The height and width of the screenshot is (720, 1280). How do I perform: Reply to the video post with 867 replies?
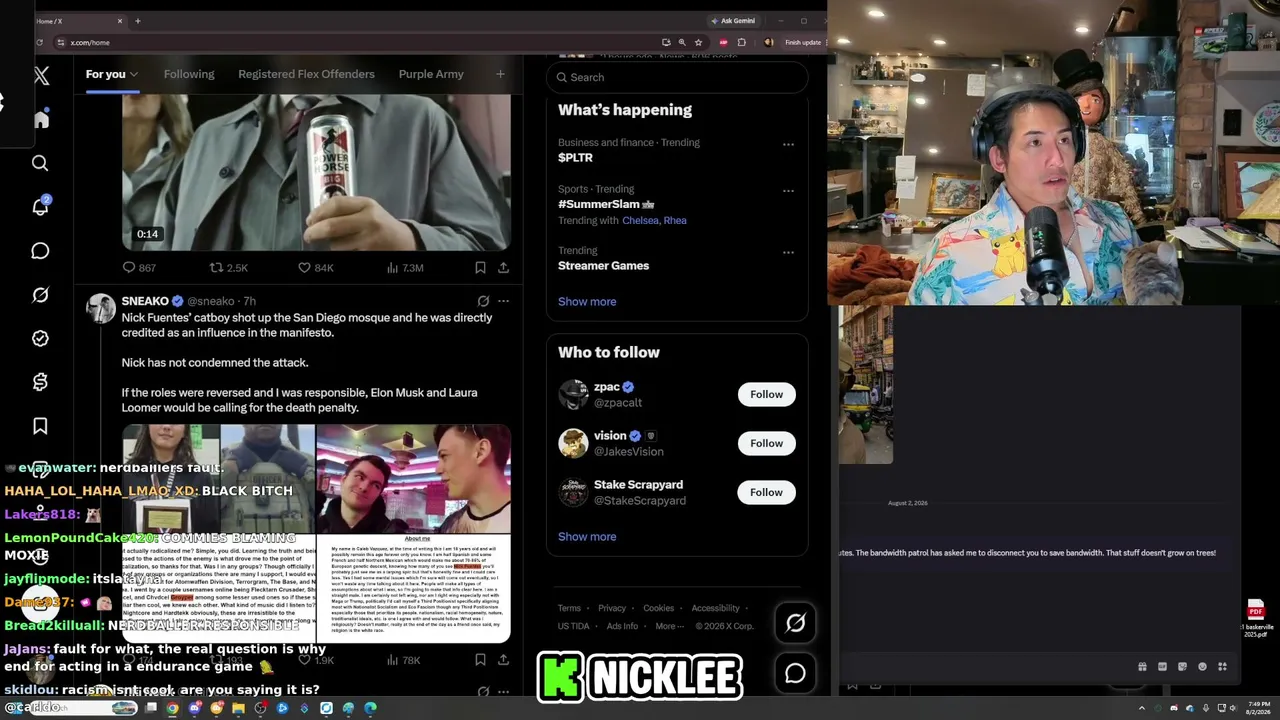coord(138,268)
